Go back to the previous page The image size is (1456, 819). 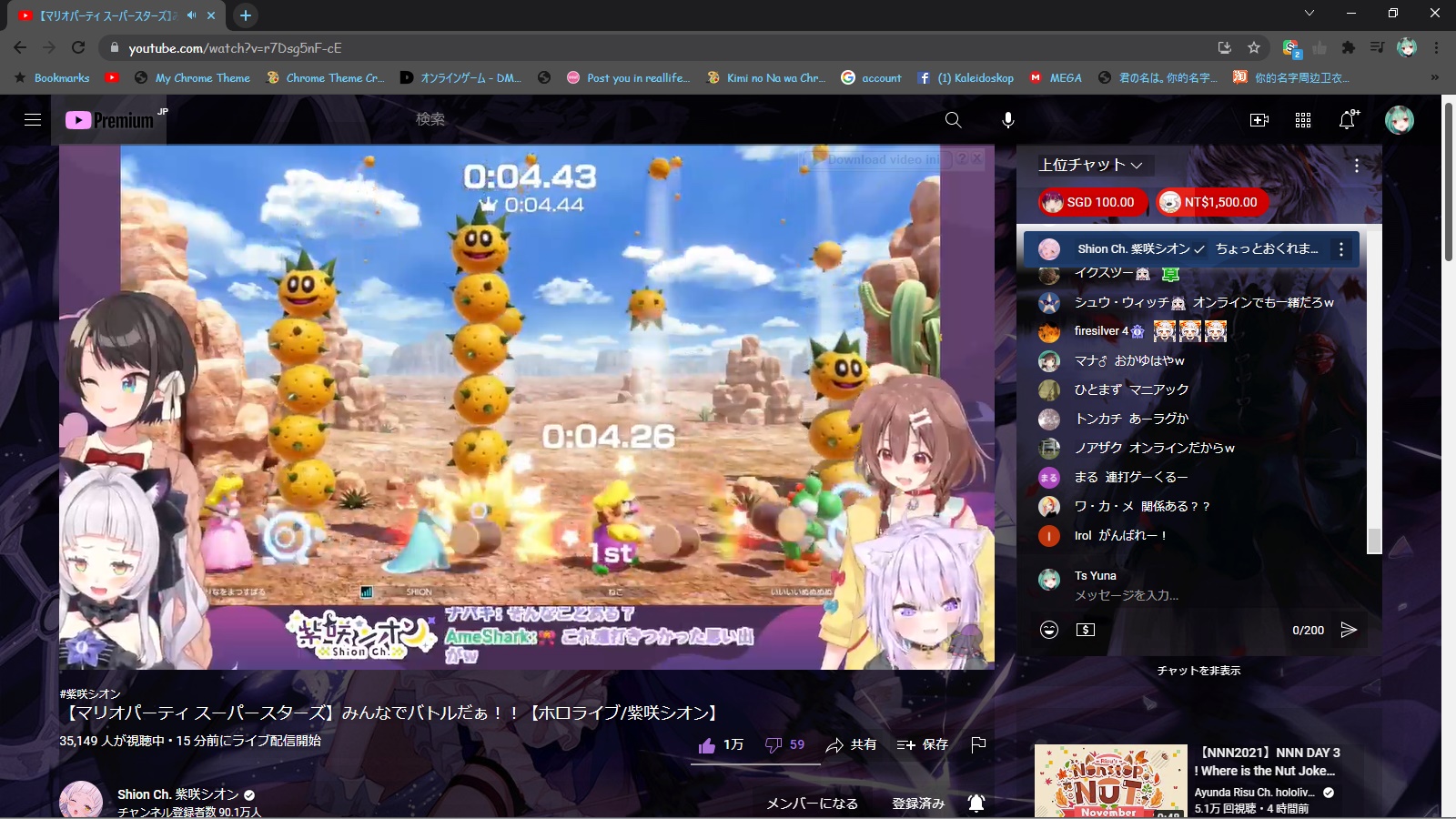20,47
